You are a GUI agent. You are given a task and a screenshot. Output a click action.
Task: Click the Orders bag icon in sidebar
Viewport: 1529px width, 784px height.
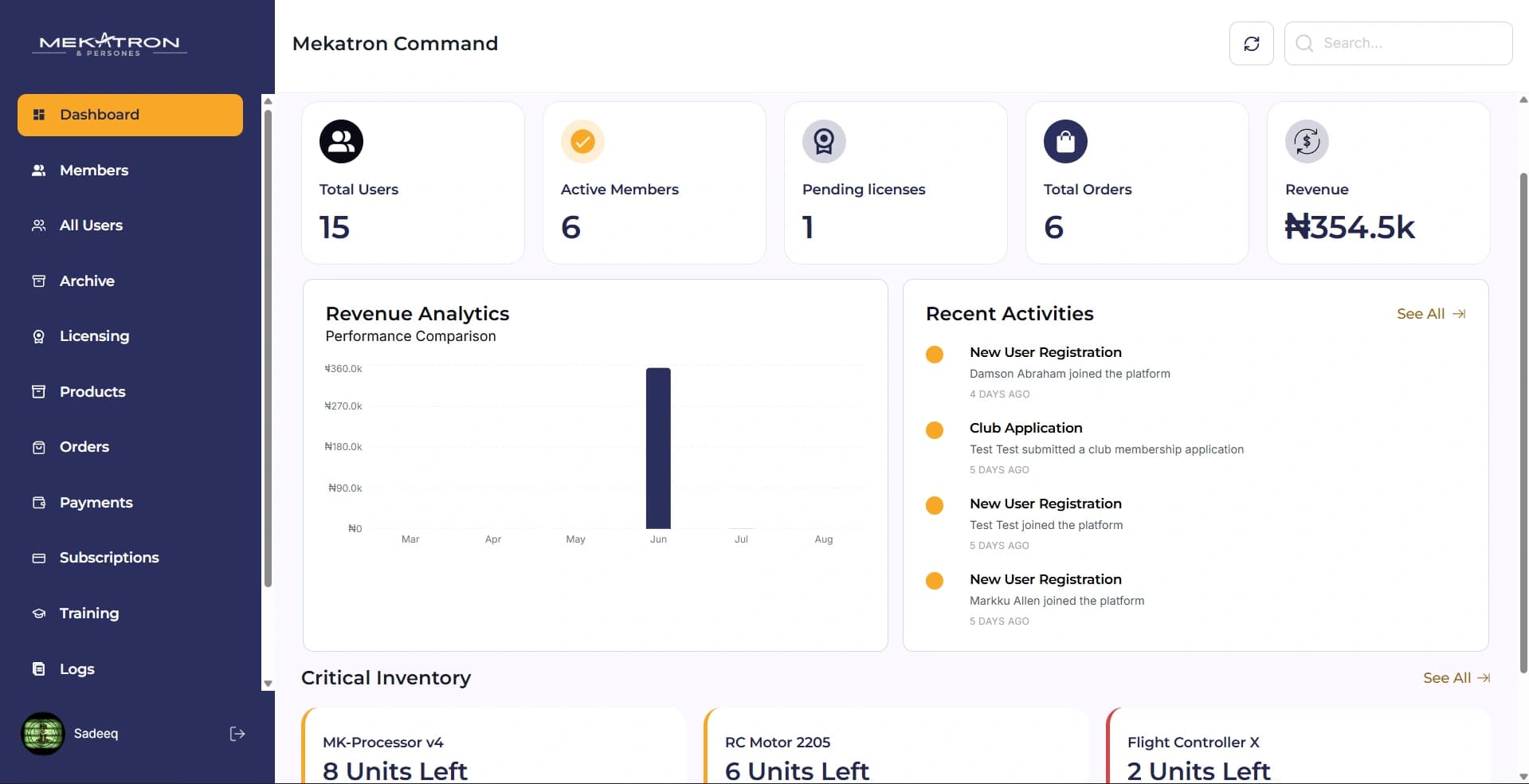(38, 447)
